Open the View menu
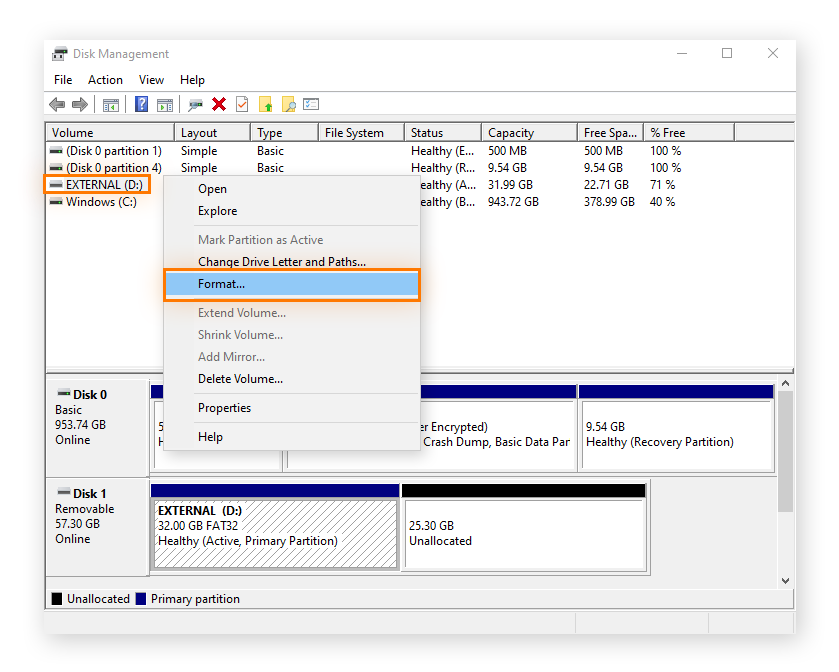The width and height of the screenshot is (839, 672). point(151,80)
